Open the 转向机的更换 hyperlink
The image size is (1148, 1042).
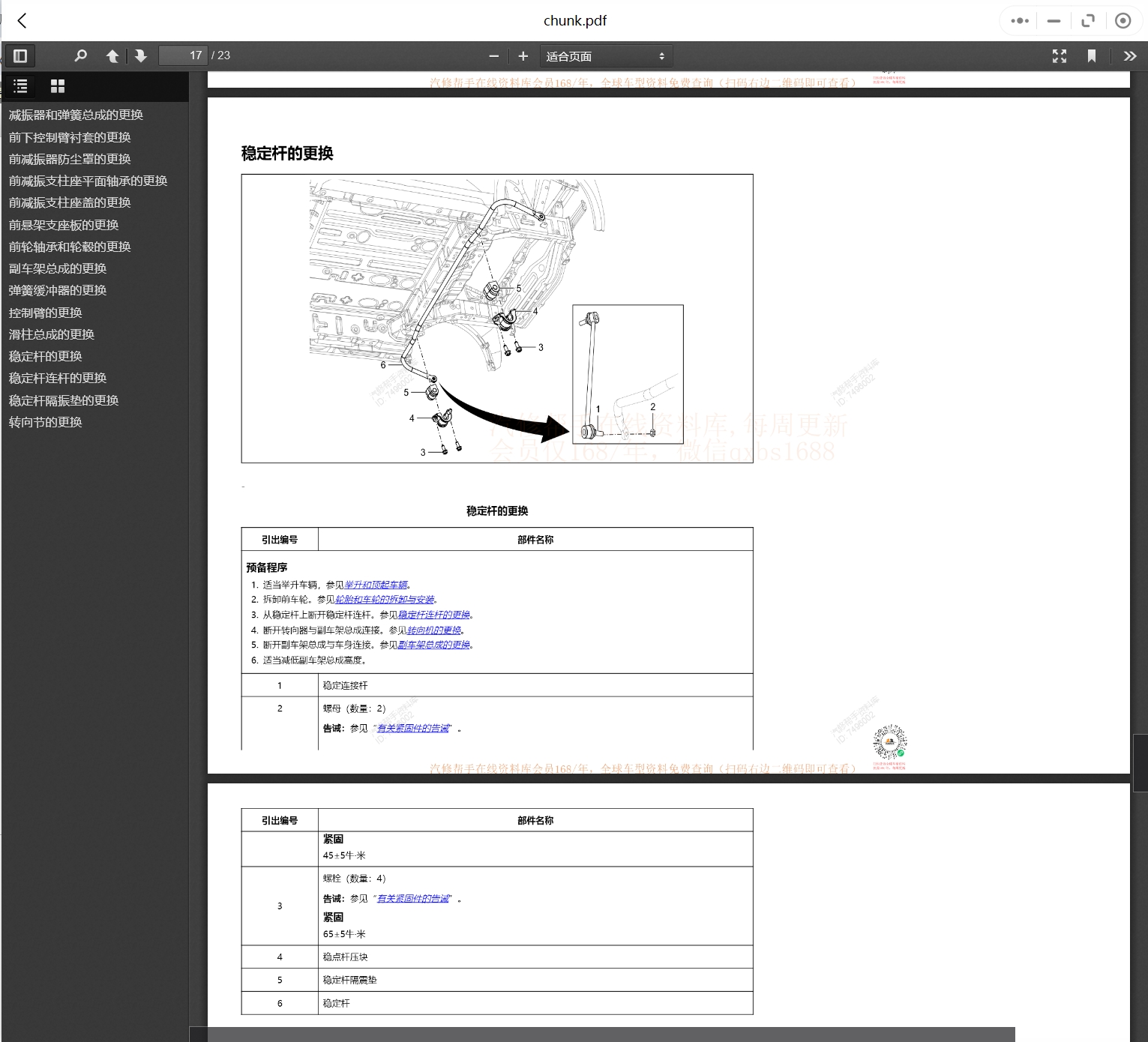pos(433,630)
